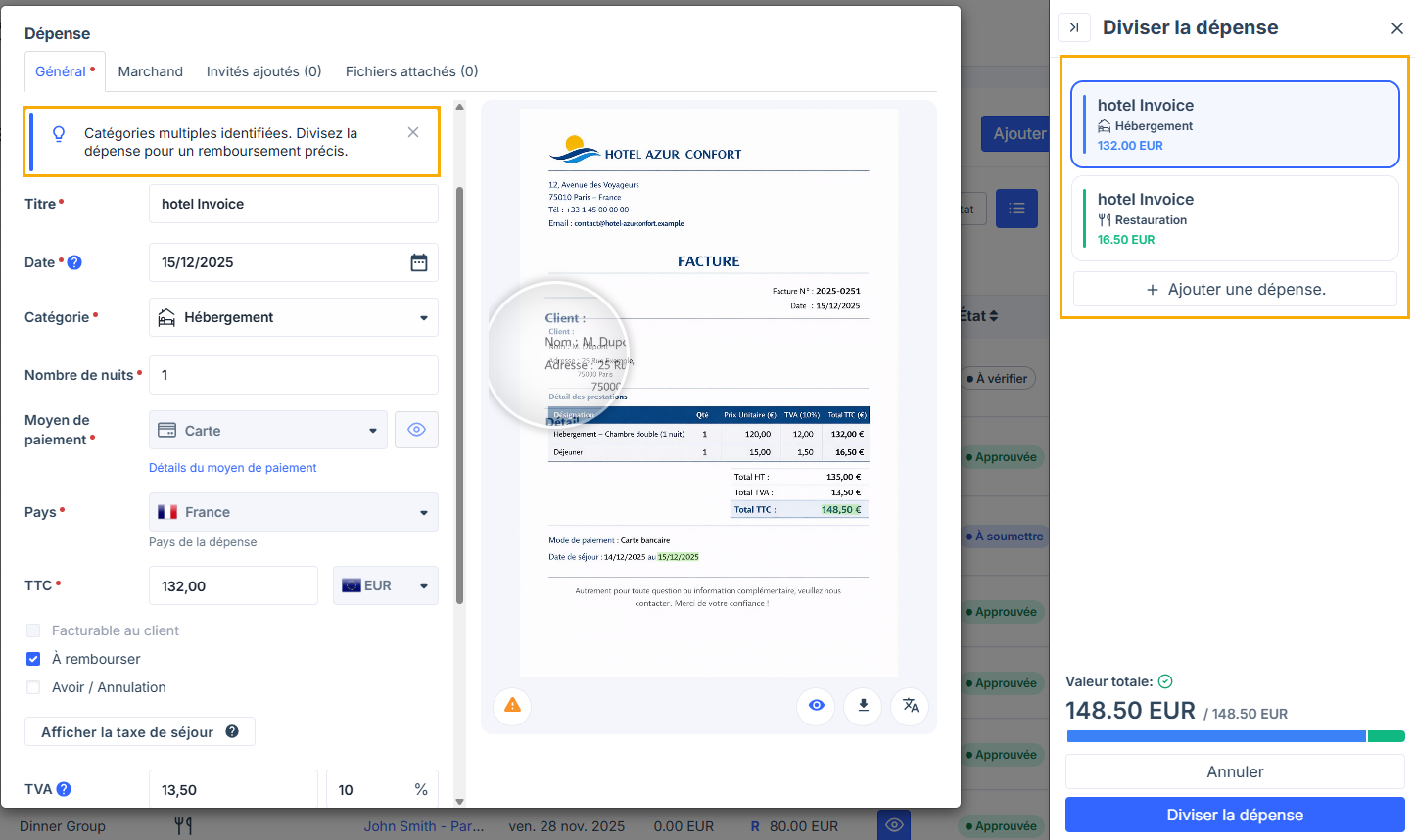Enable the Facturable au client checkbox
Viewport: 1415px width, 840px height.
click(x=33, y=630)
